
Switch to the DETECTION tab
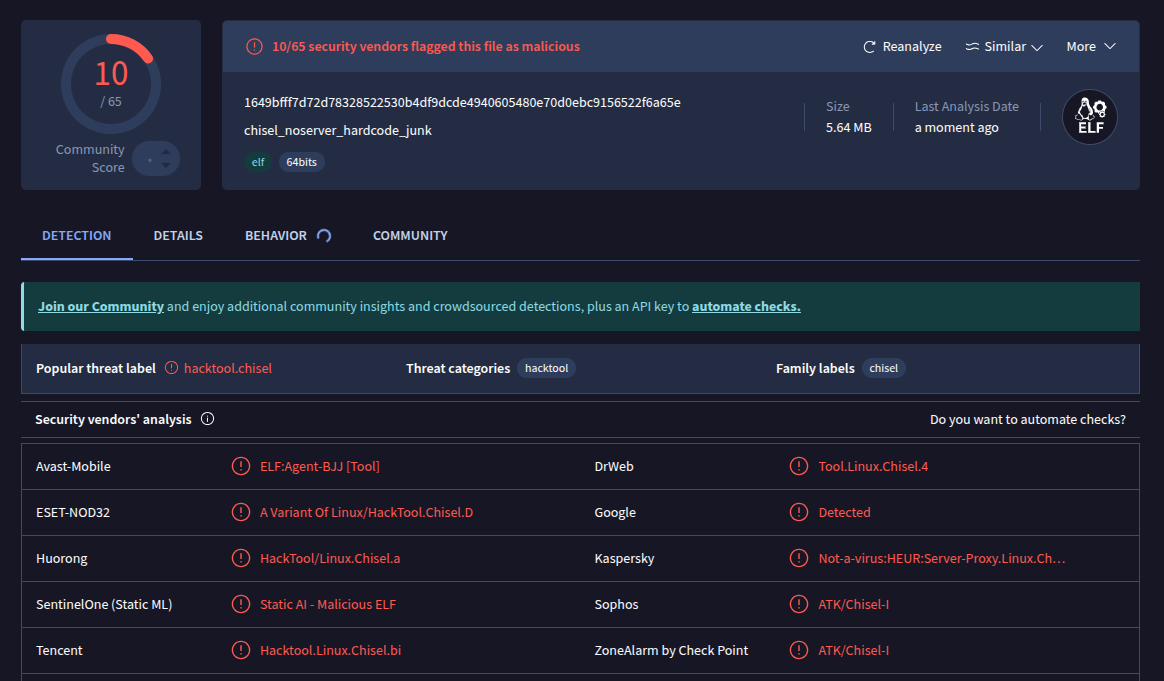pos(76,235)
